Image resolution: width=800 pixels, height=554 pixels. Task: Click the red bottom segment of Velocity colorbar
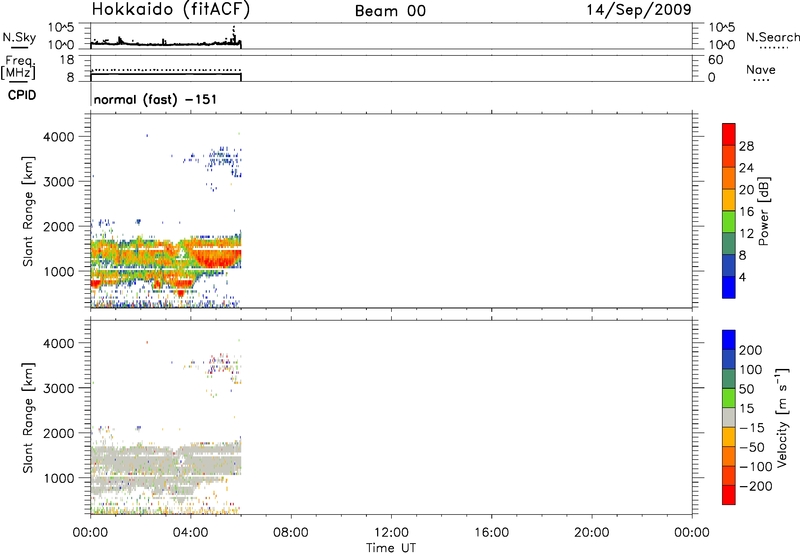729,495
